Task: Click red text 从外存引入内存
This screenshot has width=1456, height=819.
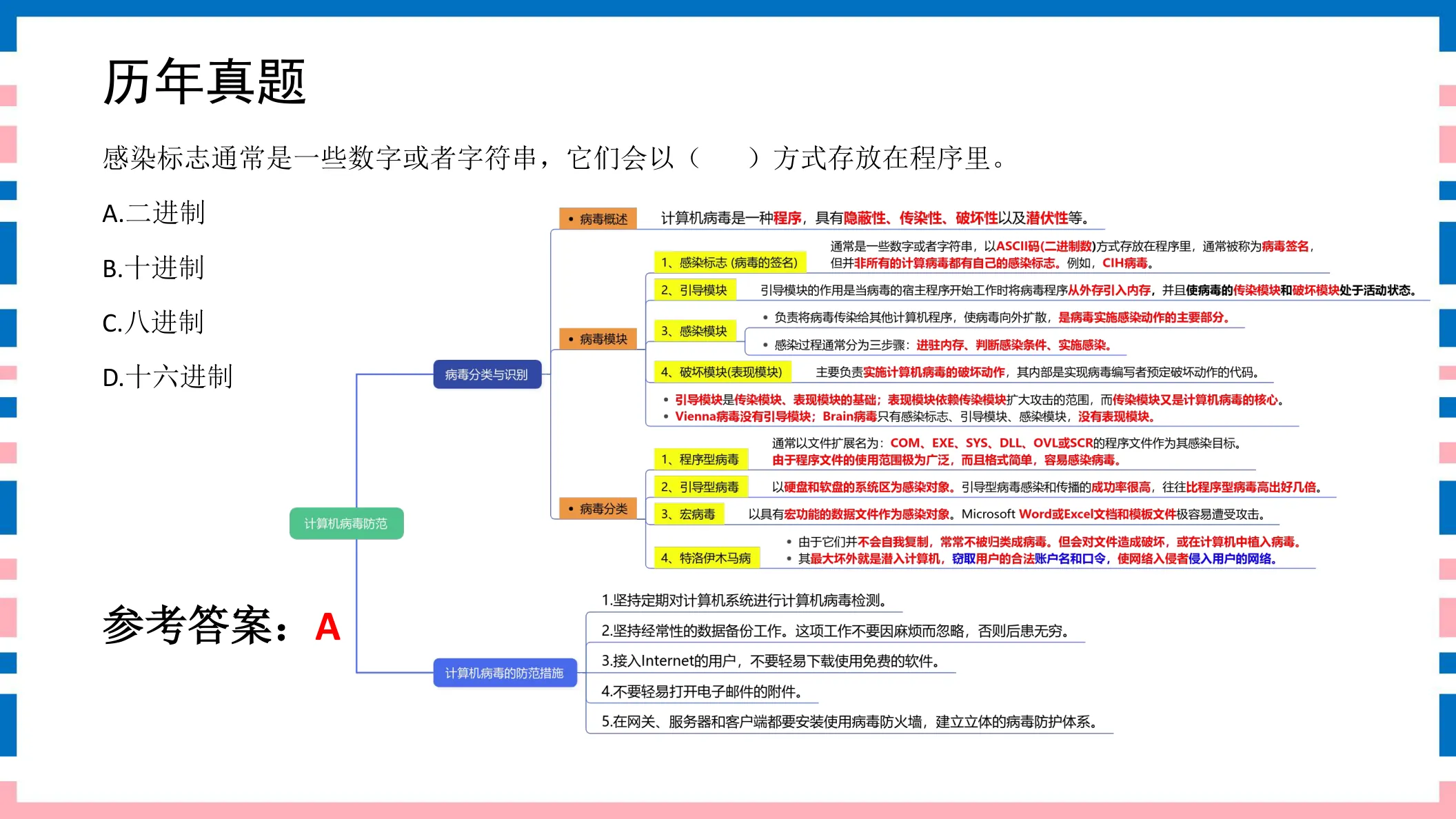Action: (x=1109, y=290)
